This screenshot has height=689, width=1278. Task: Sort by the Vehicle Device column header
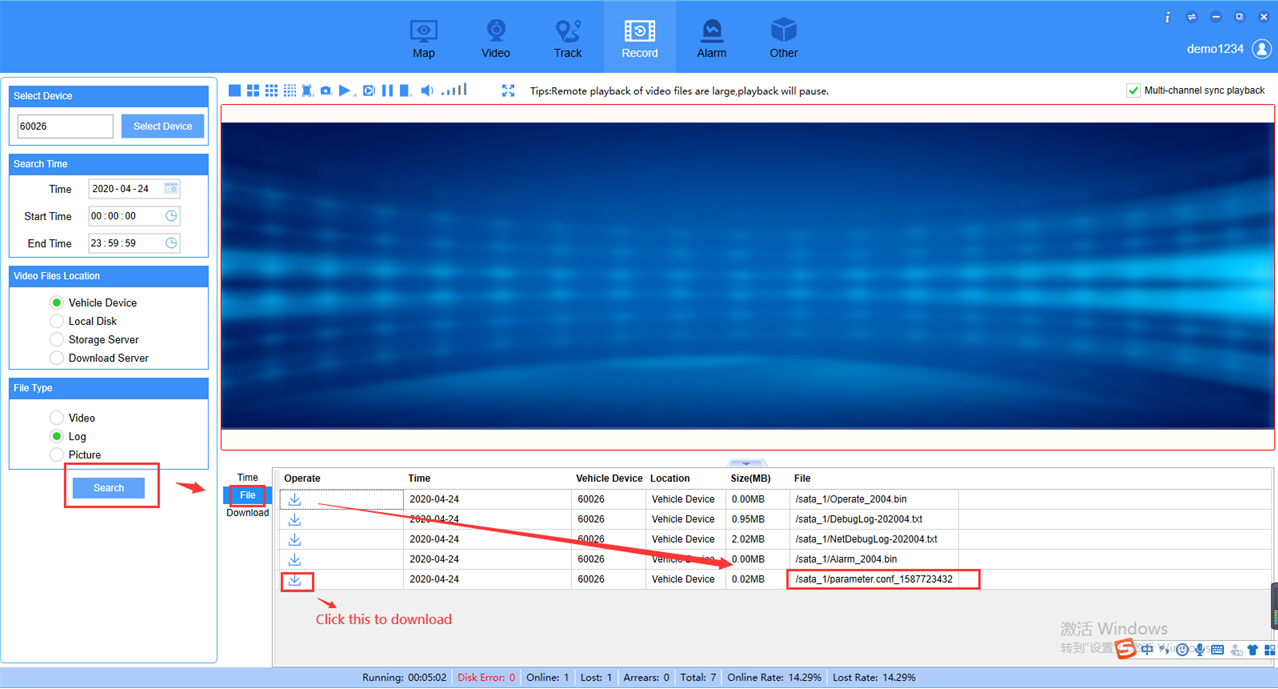[609, 478]
